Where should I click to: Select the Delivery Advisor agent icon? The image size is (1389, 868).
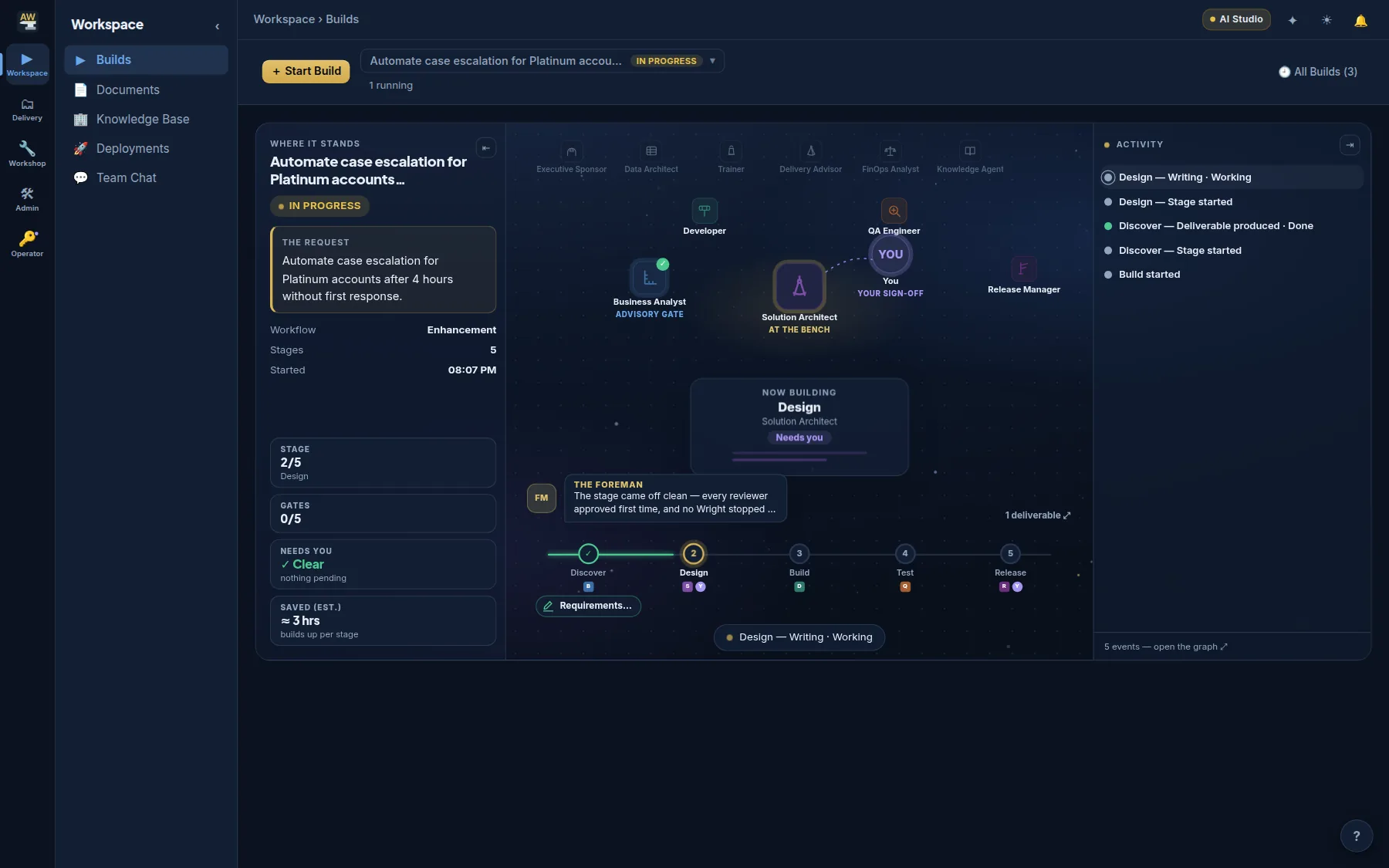(810, 151)
